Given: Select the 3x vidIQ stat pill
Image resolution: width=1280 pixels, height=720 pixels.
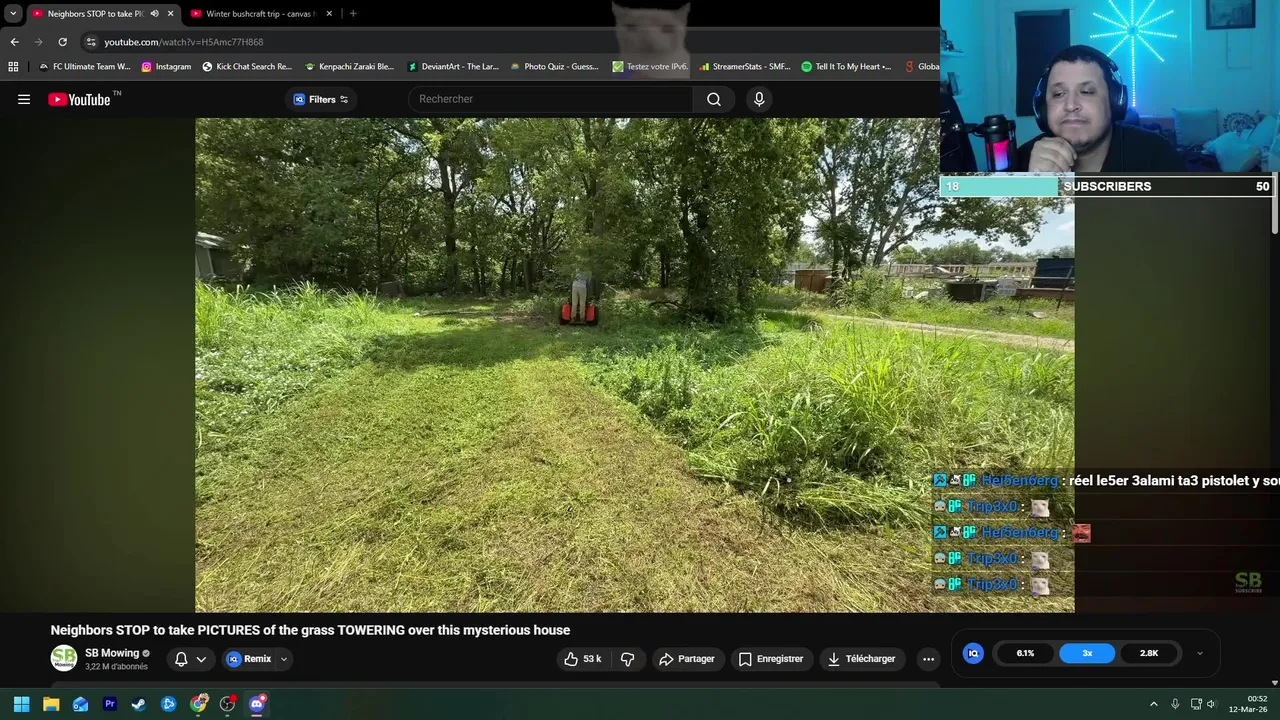Looking at the screenshot, I should tap(1087, 653).
